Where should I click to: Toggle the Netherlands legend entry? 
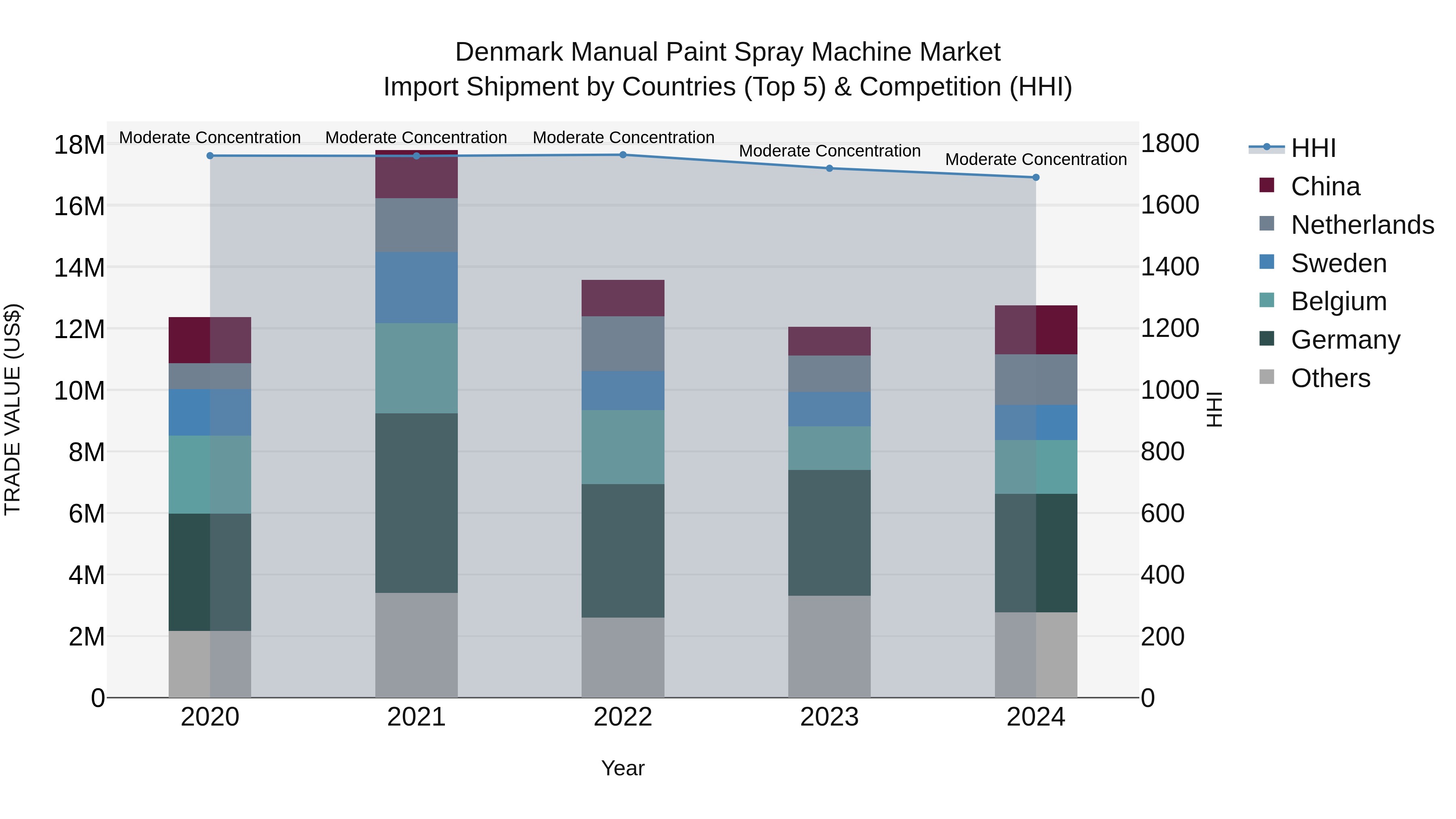click(x=1346, y=224)
